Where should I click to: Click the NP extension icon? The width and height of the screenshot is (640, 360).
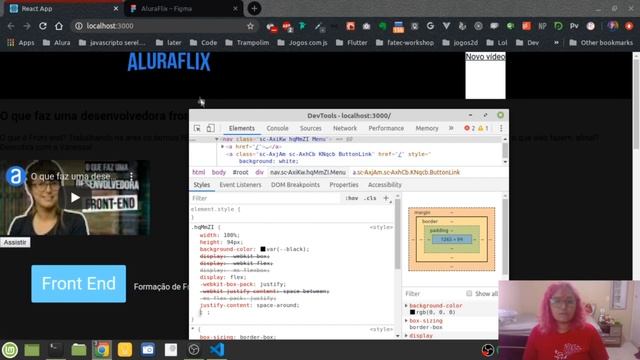(x=542, y=26)
